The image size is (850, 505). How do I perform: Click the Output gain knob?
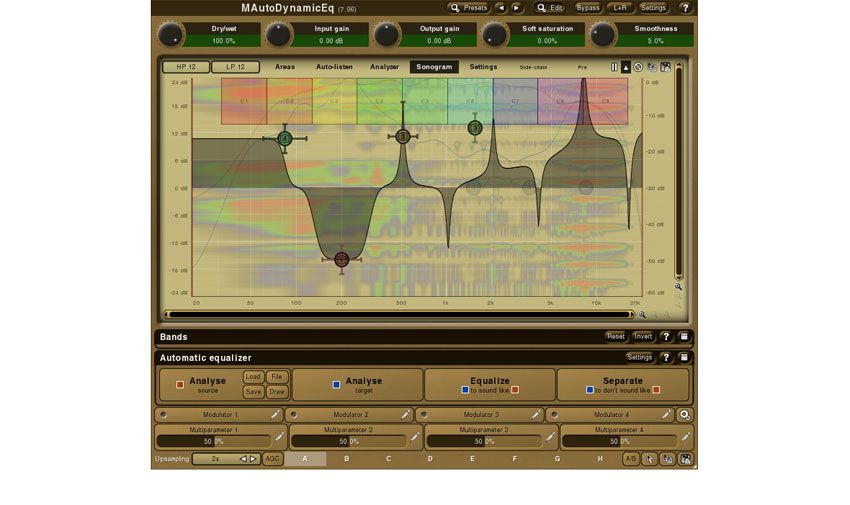[387, 35]
